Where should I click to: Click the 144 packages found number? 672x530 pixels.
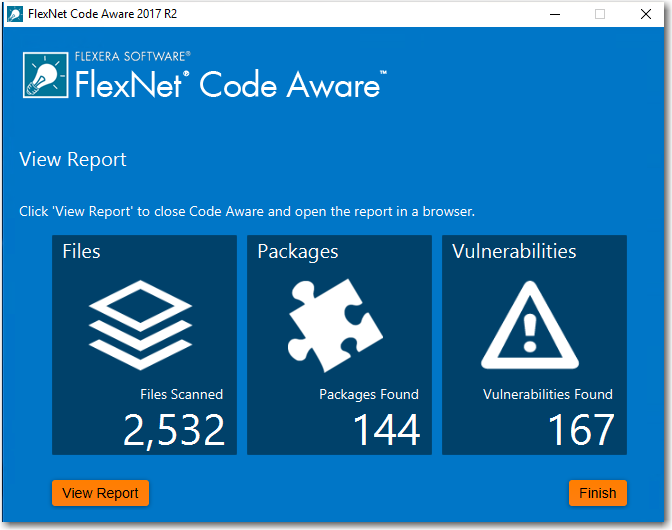(386, 430)
